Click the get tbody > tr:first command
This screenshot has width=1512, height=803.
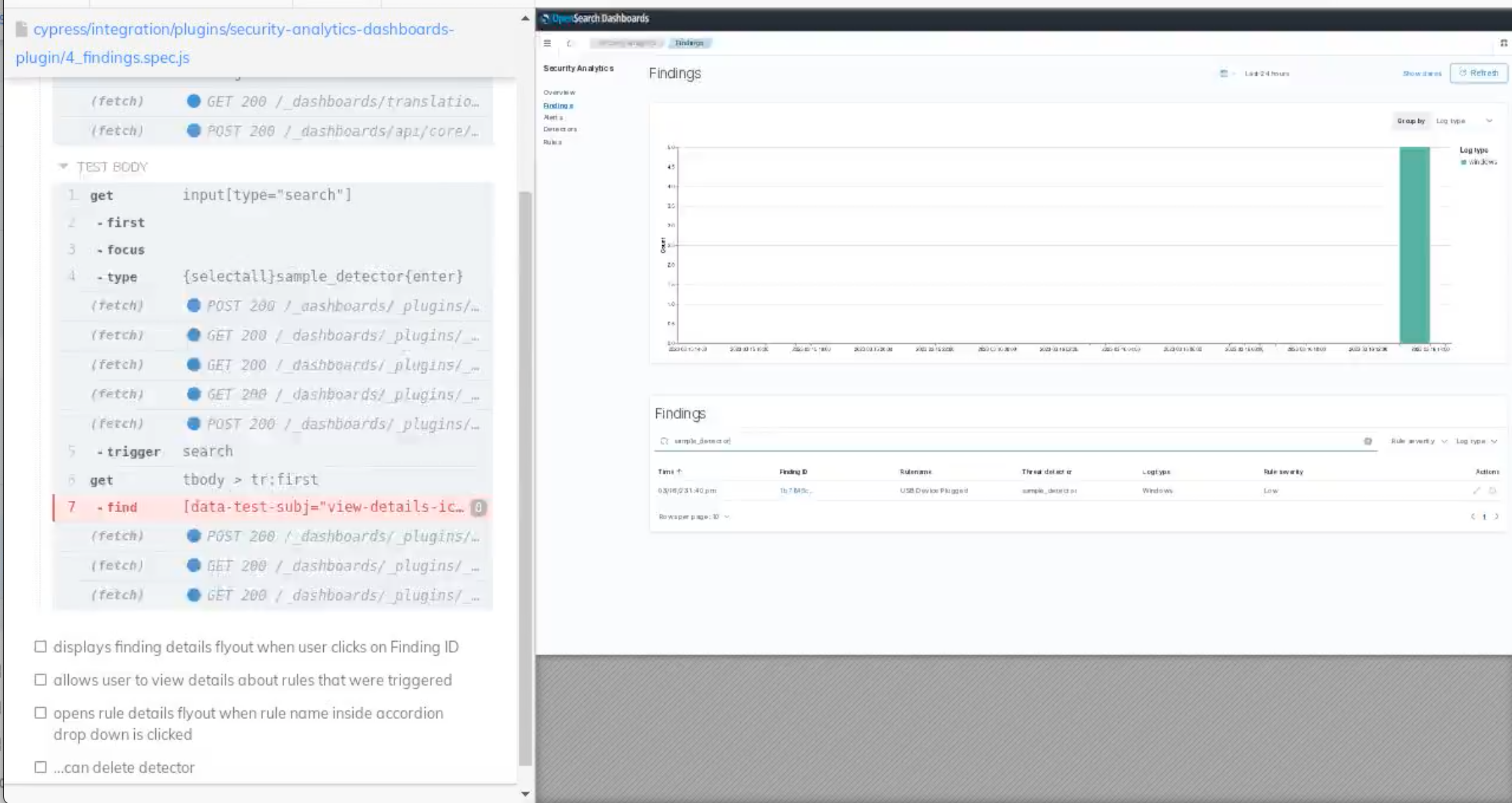click(x=272, y=480)
